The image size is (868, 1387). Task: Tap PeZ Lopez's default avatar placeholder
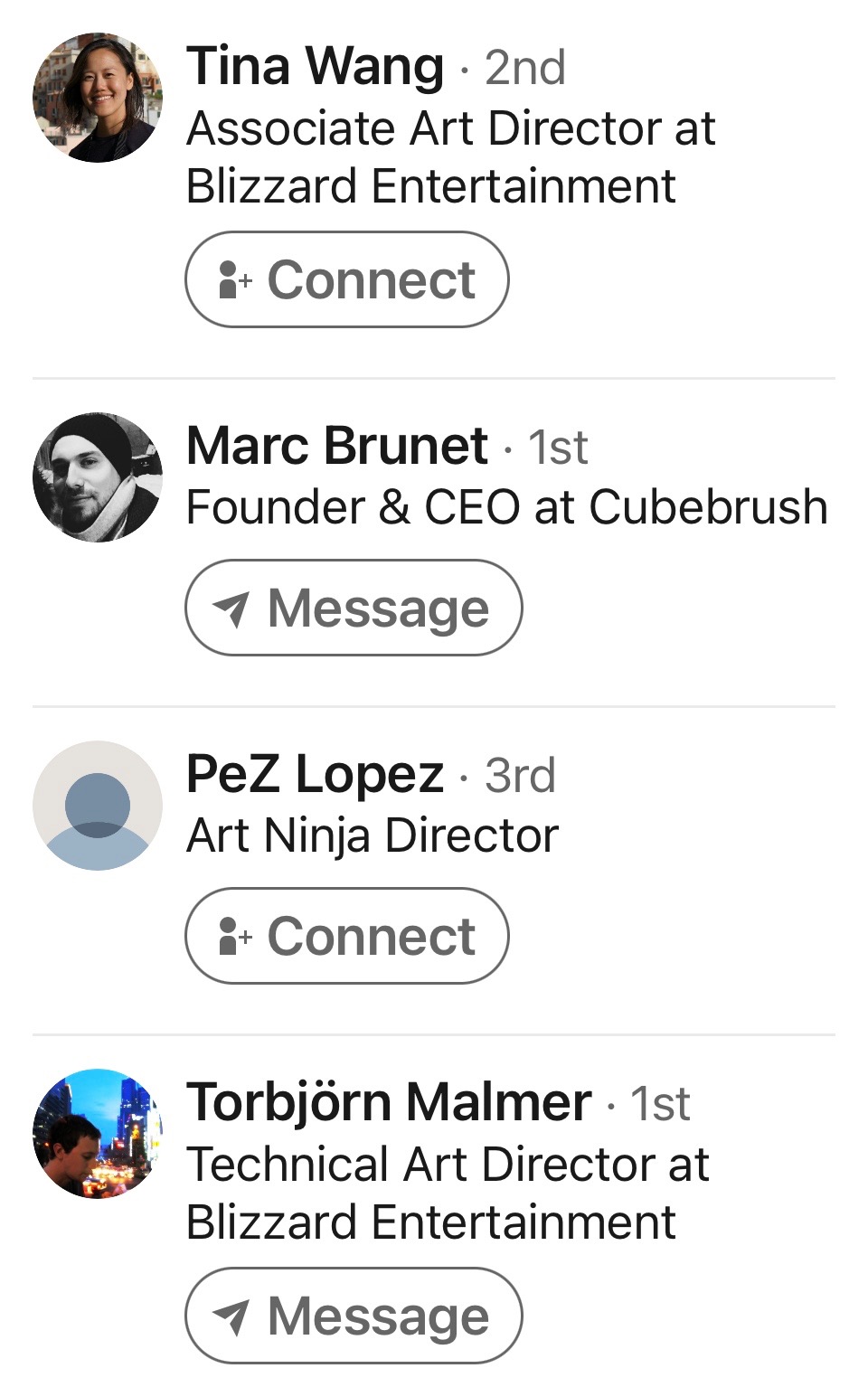98,806
